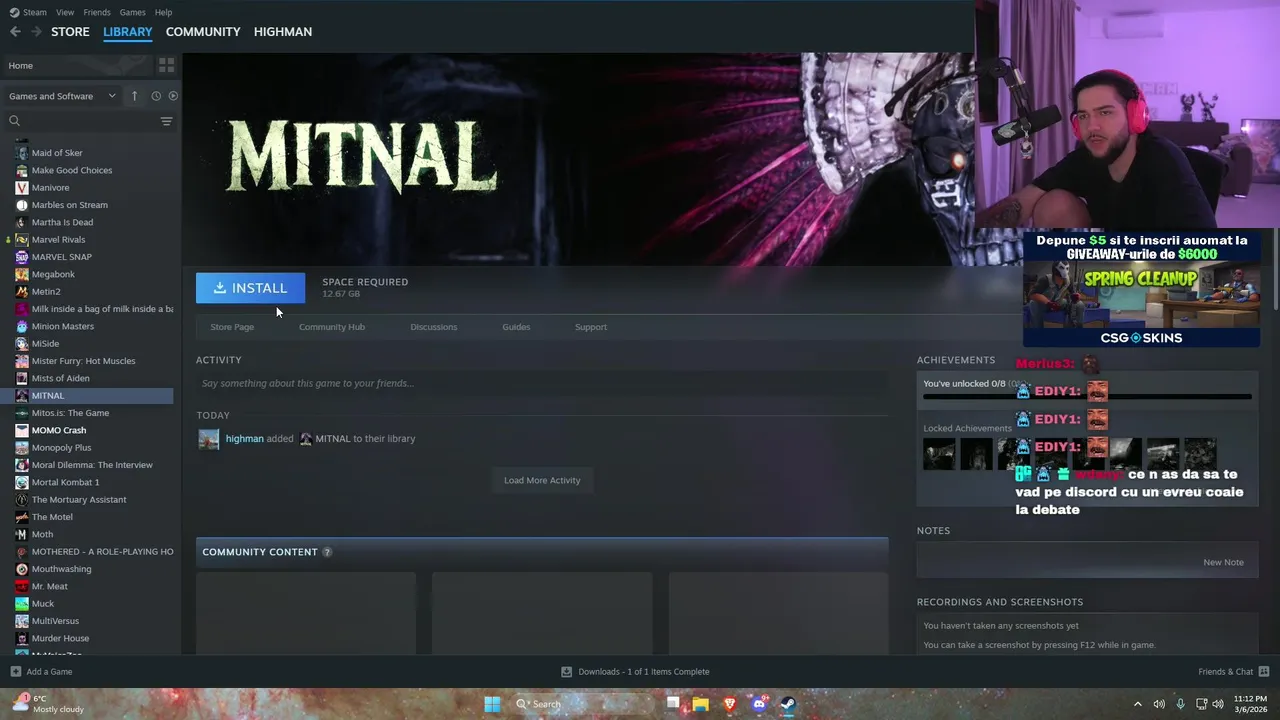Open Discord from the taskbar
Image resolution: width=1280 pixels, height=720 pixels.
coord(759,704)
